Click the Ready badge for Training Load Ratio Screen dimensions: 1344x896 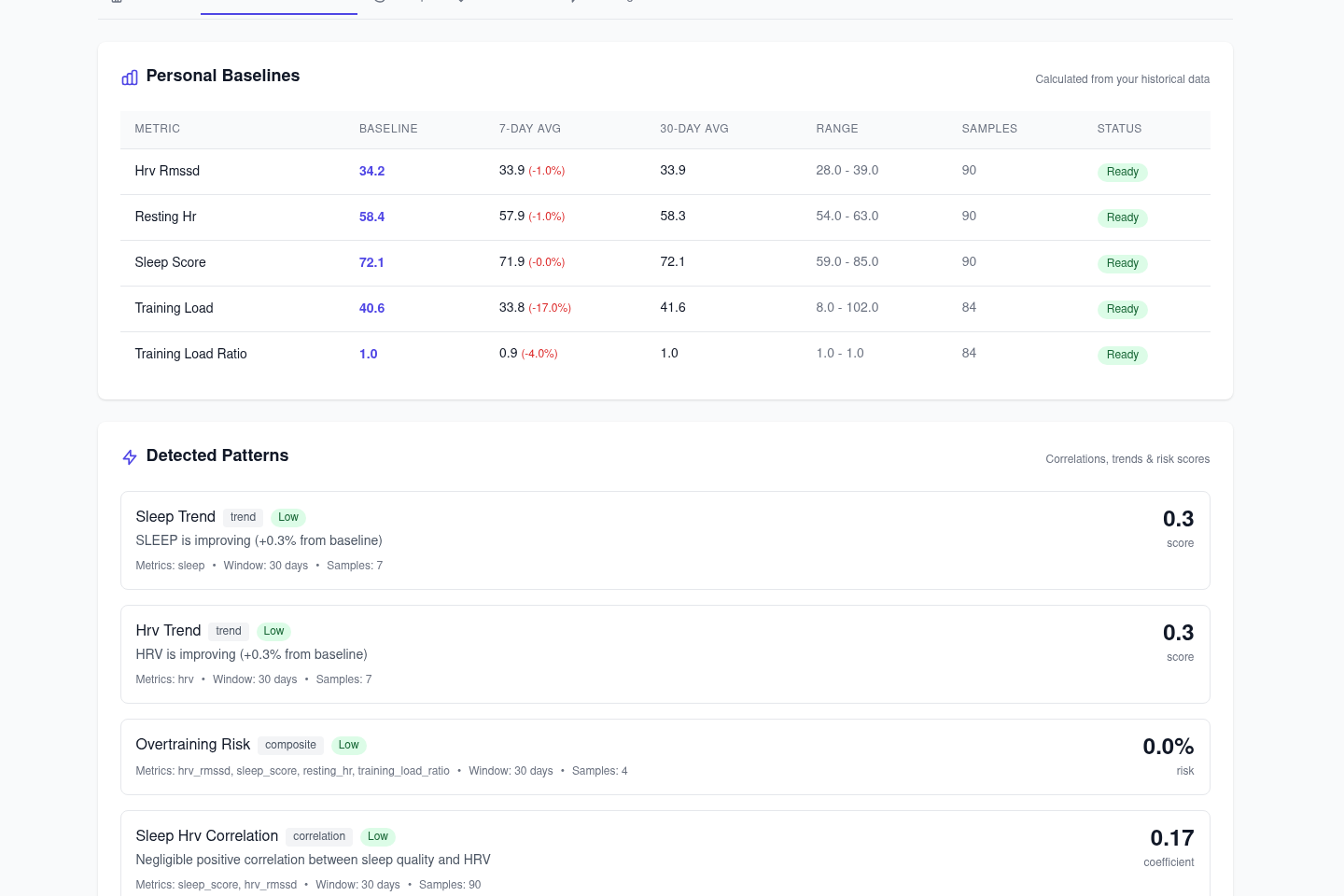pos(1122,355)
